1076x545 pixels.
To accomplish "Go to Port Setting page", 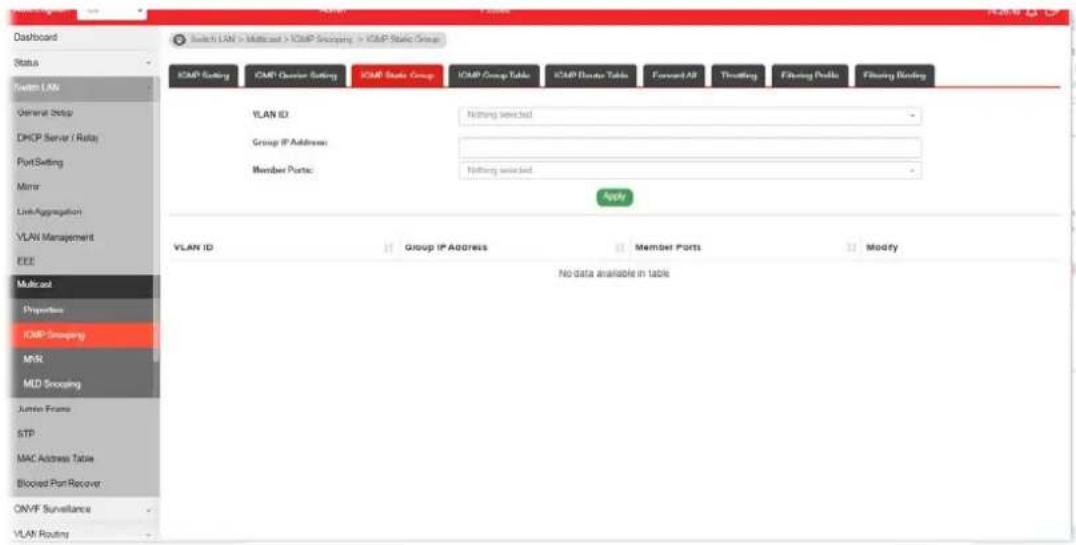I will (82, 163).
